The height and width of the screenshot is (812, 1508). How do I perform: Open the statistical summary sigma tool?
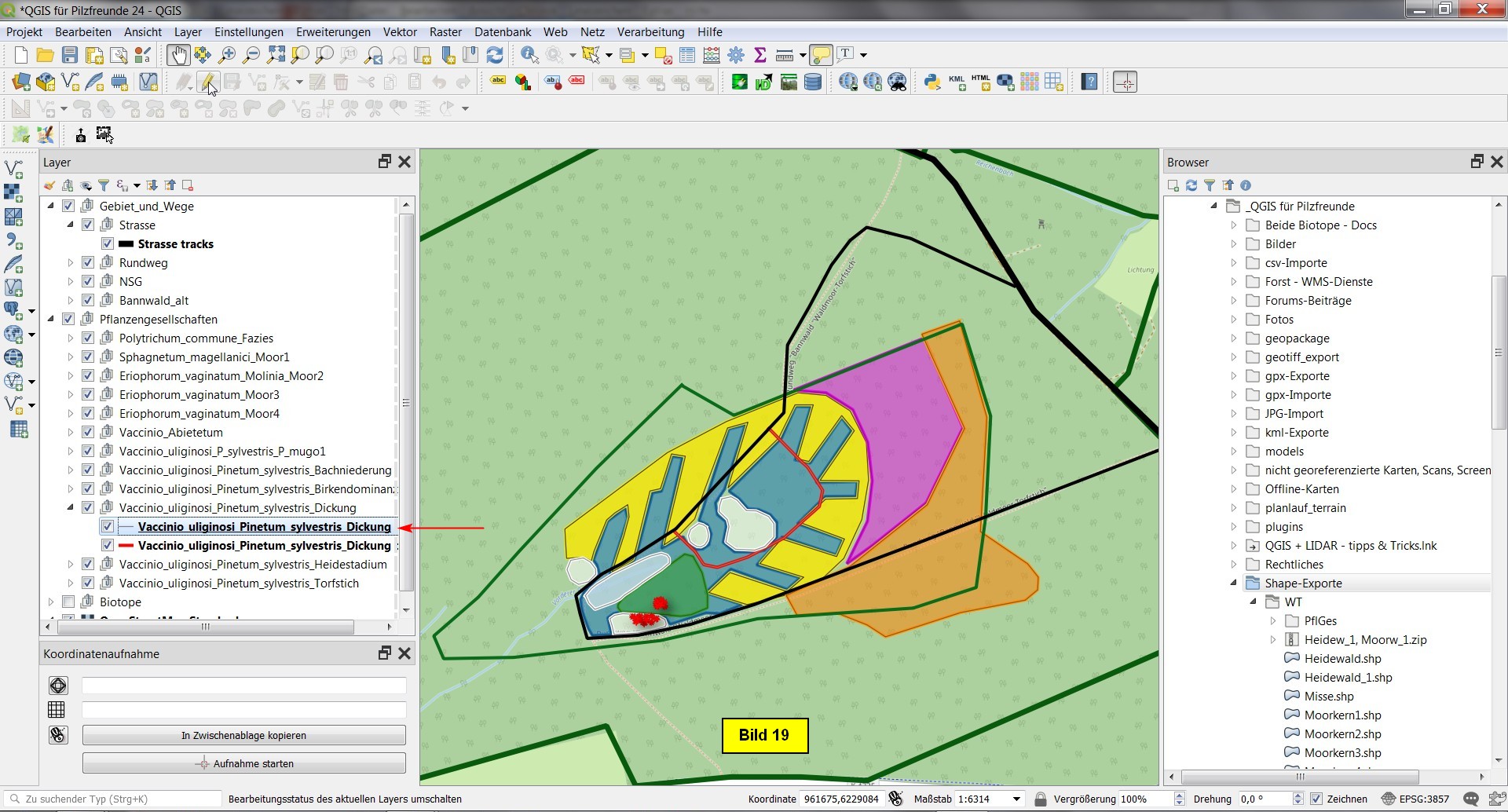point(759,55)
